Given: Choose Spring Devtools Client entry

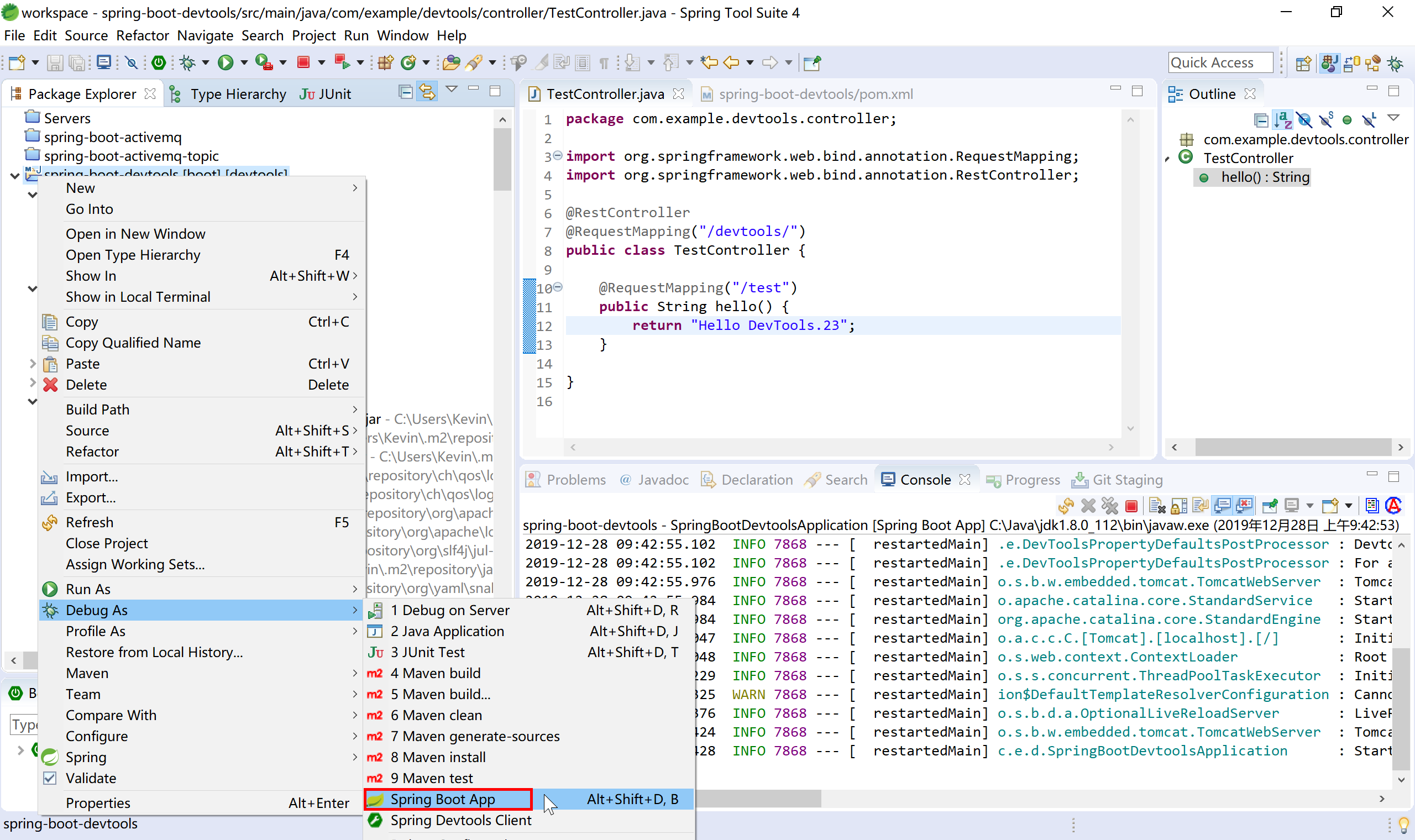Looking at the screenshot, I should pyautogui.click(x=460, y=820).
